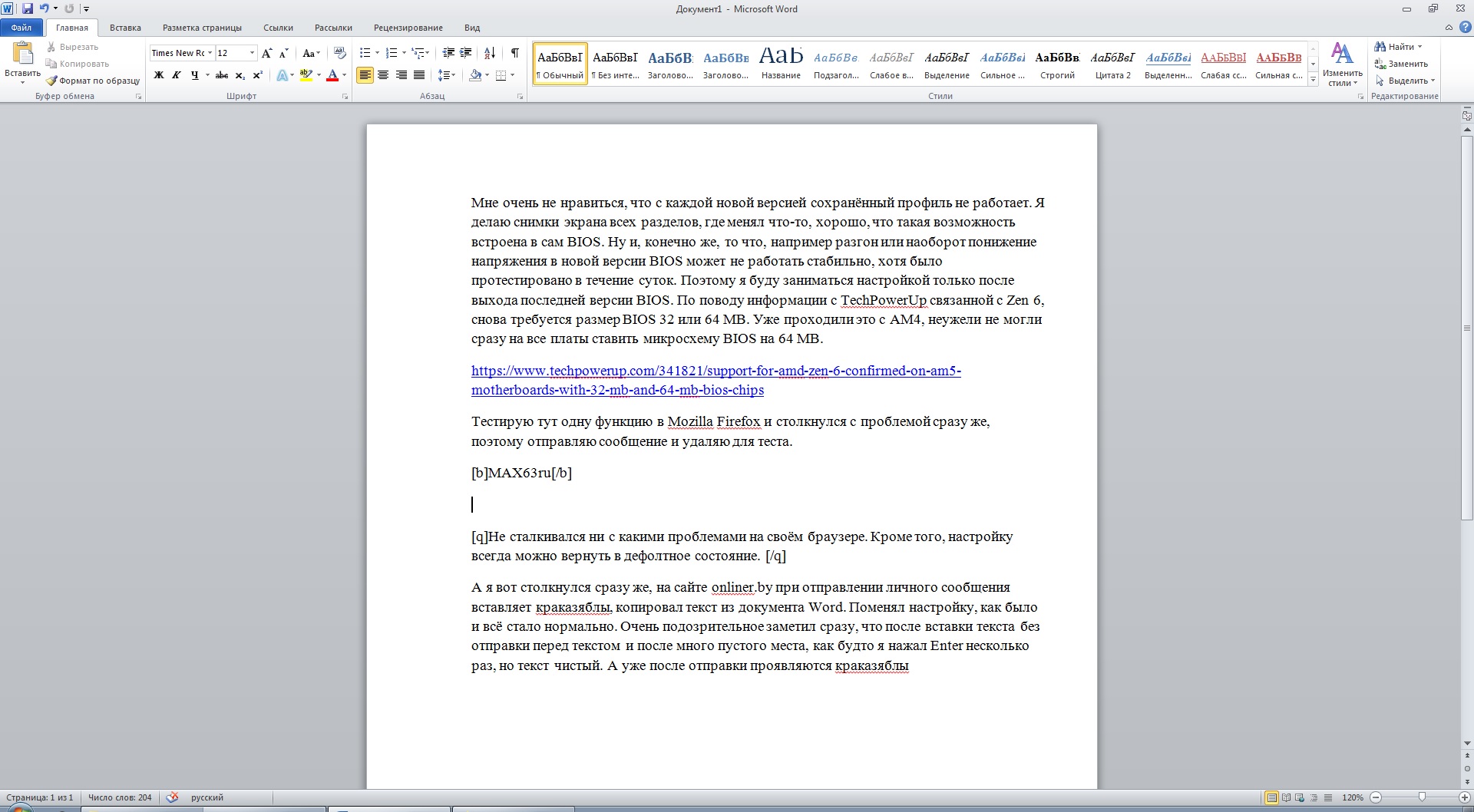Open the font name dropdown (Times New Roman)
Image resolution: width=1474 pixels, height=812 pixels.
210,53
